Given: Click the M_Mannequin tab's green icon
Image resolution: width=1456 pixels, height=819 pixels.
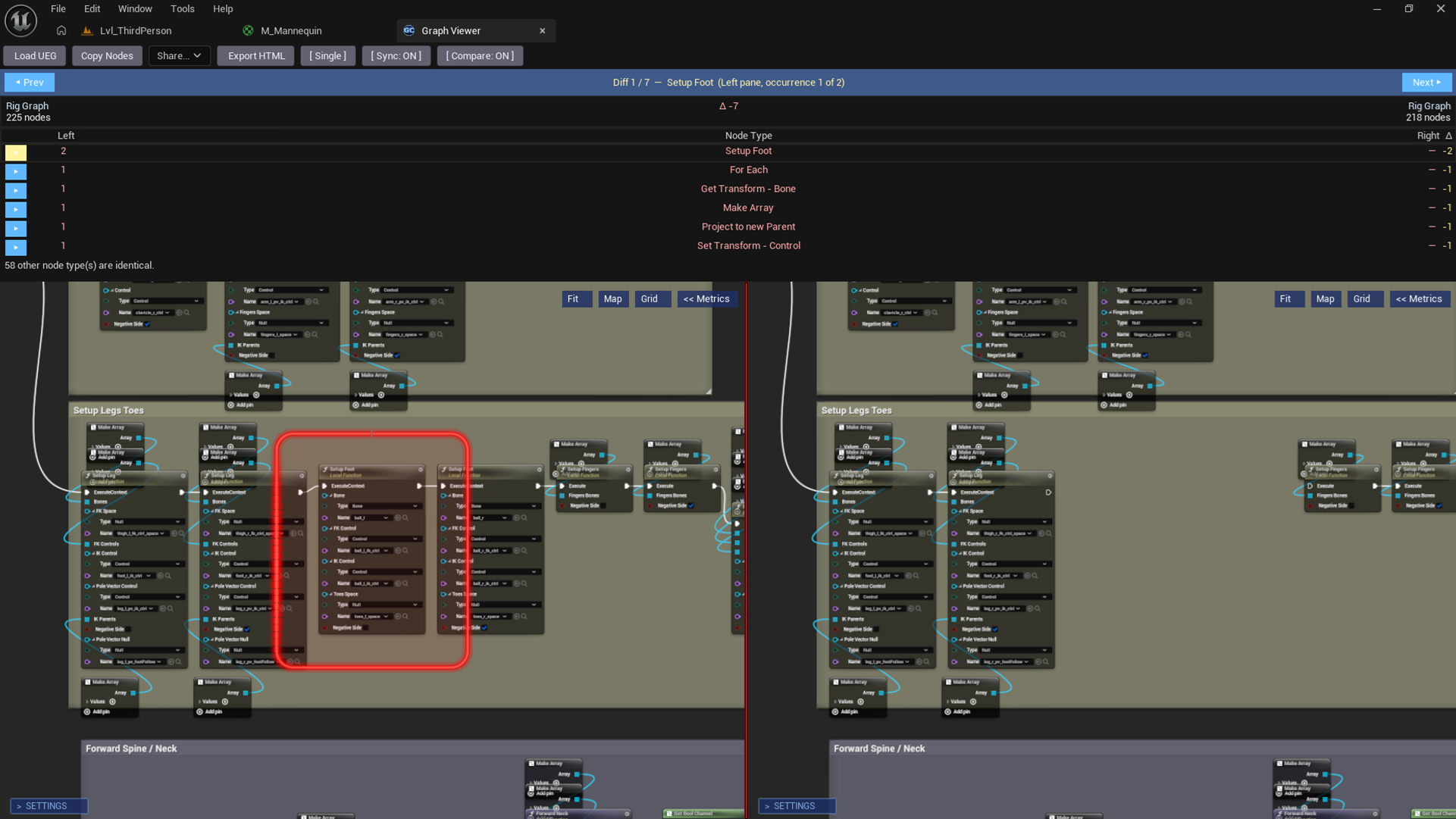Looking at the screenshot, I should (x=248, y=31).
